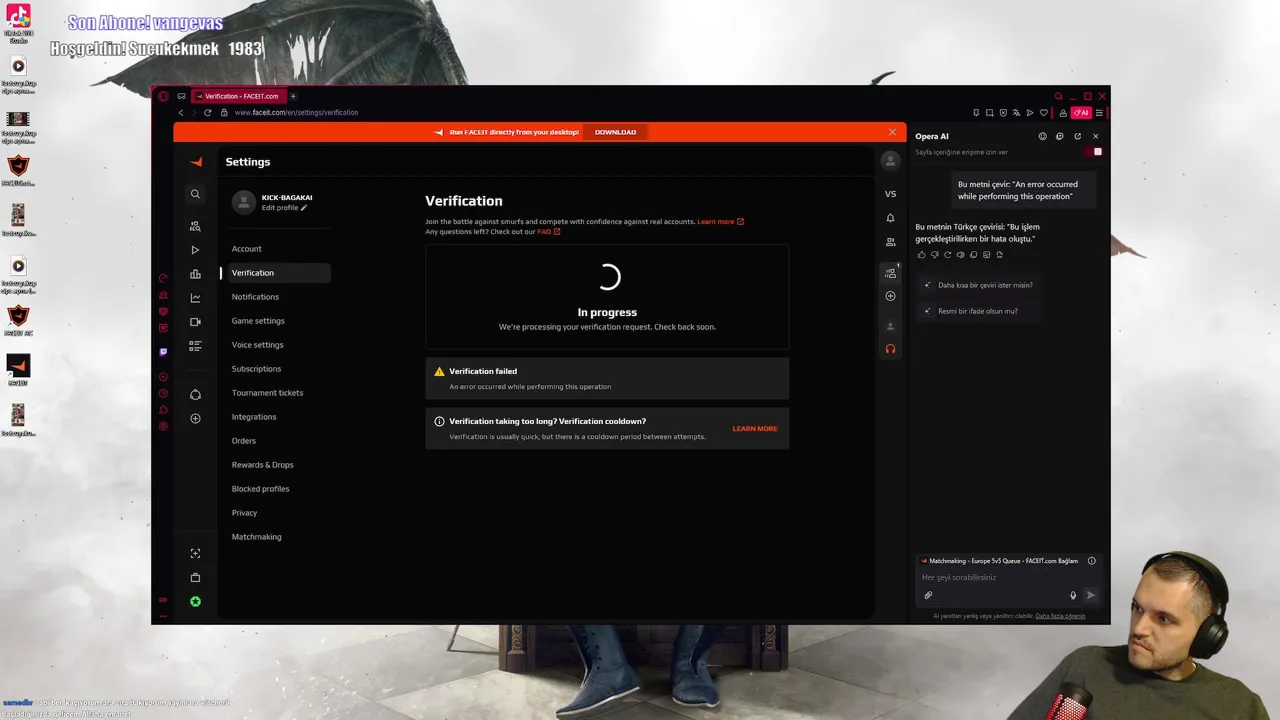Click the play triangle icon in the FACEIT sidebar
The height and width of the screenshot is (720, 1280).
pyautogui.click(x=195, y=250)
